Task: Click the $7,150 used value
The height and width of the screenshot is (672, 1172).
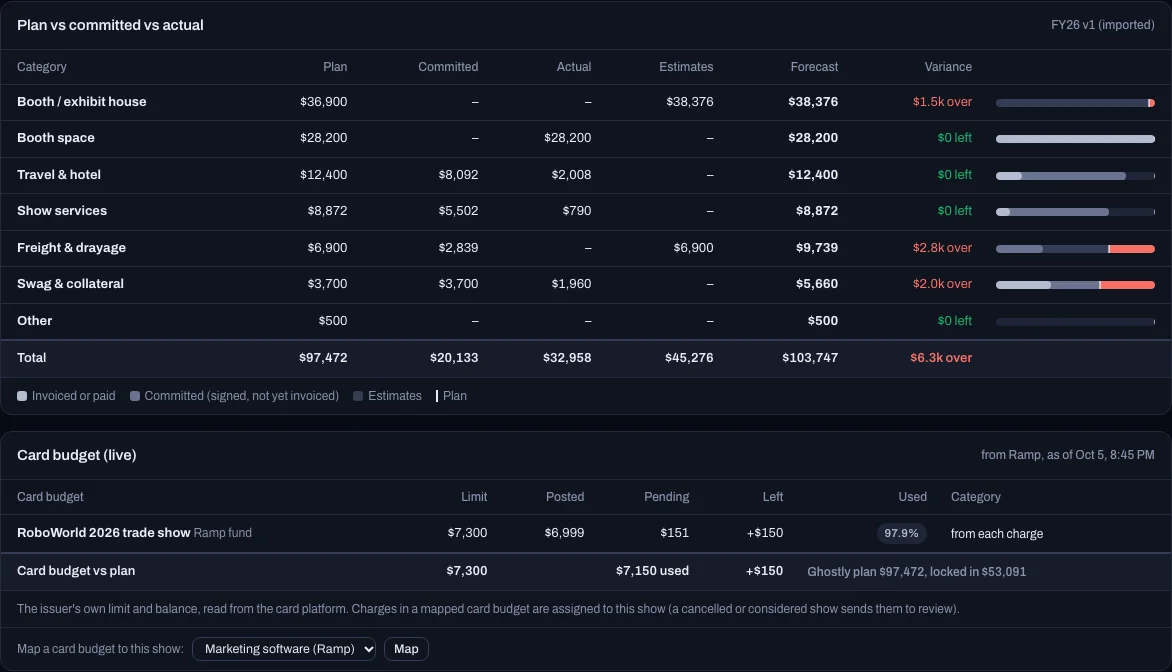Action: [x=652, y=570]
